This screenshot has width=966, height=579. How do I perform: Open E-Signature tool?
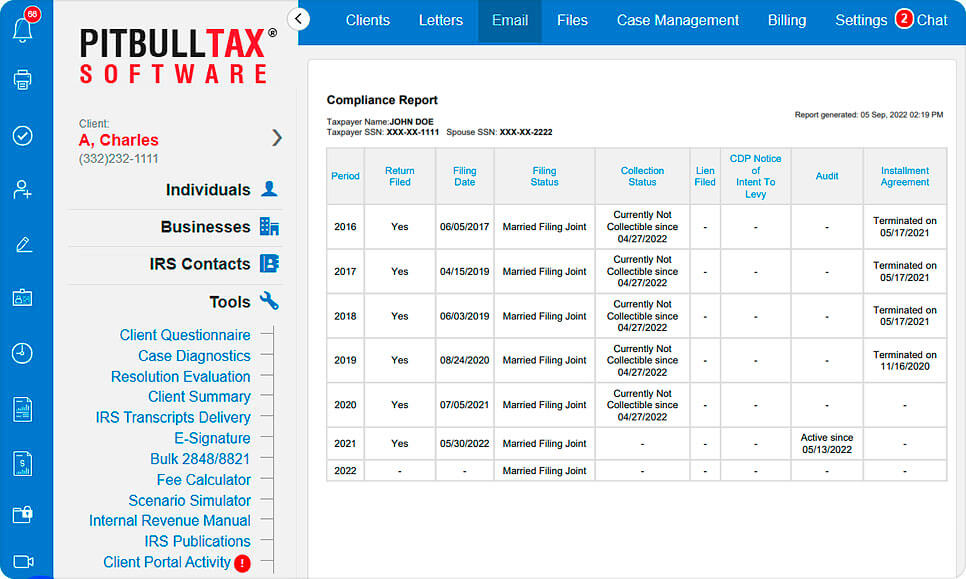(212, 439)
